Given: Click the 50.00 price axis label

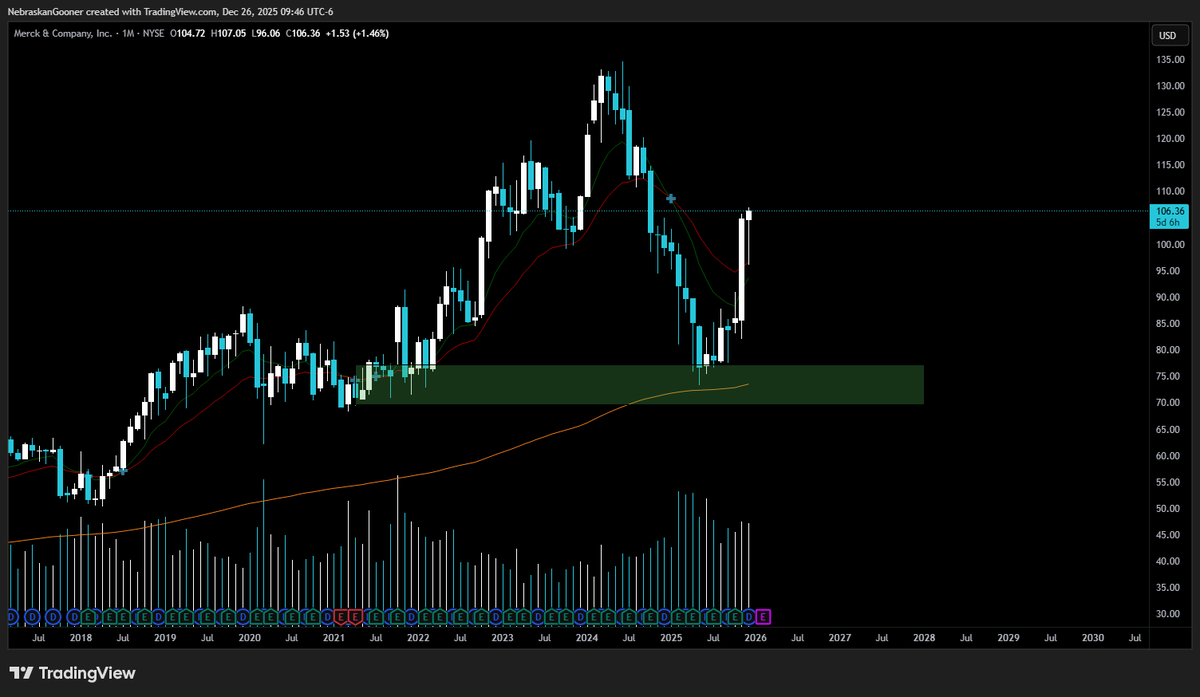Looking at the screenshot, I should pos(1170,508).
